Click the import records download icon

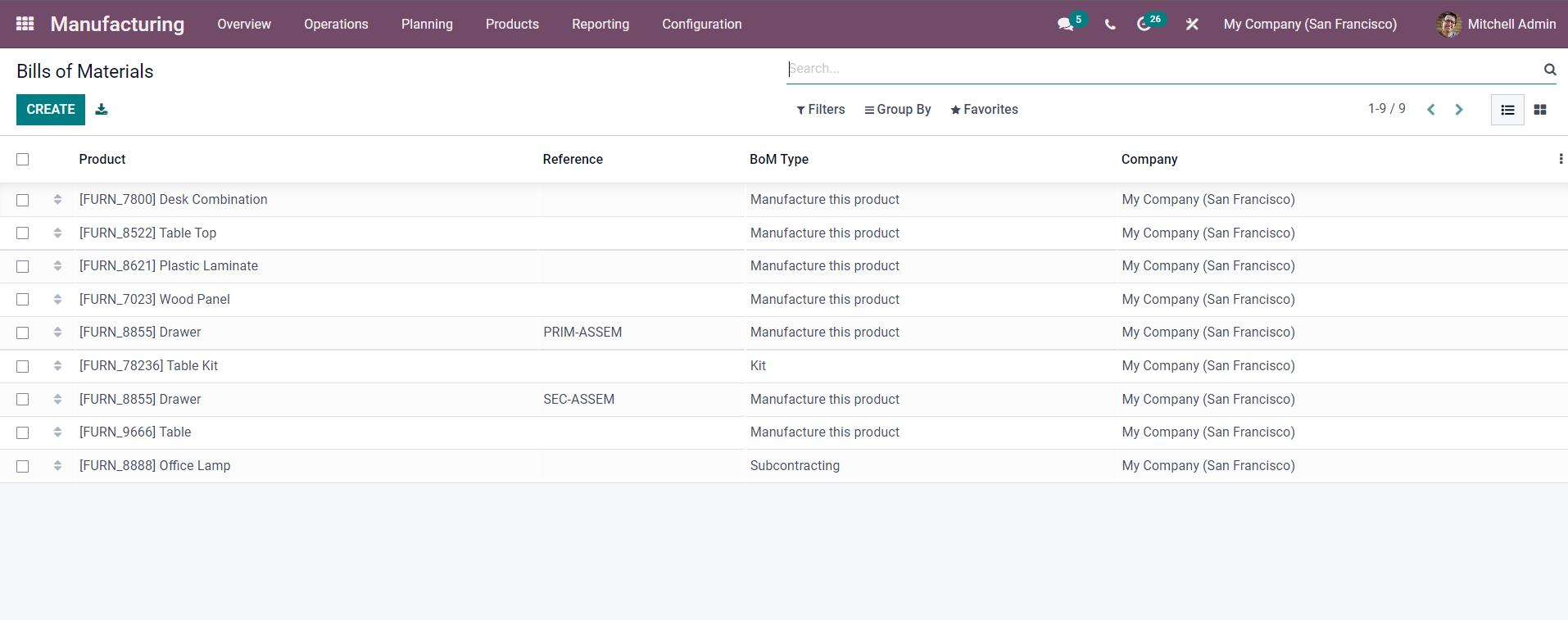pyautogui.click(x=102, y=109)
